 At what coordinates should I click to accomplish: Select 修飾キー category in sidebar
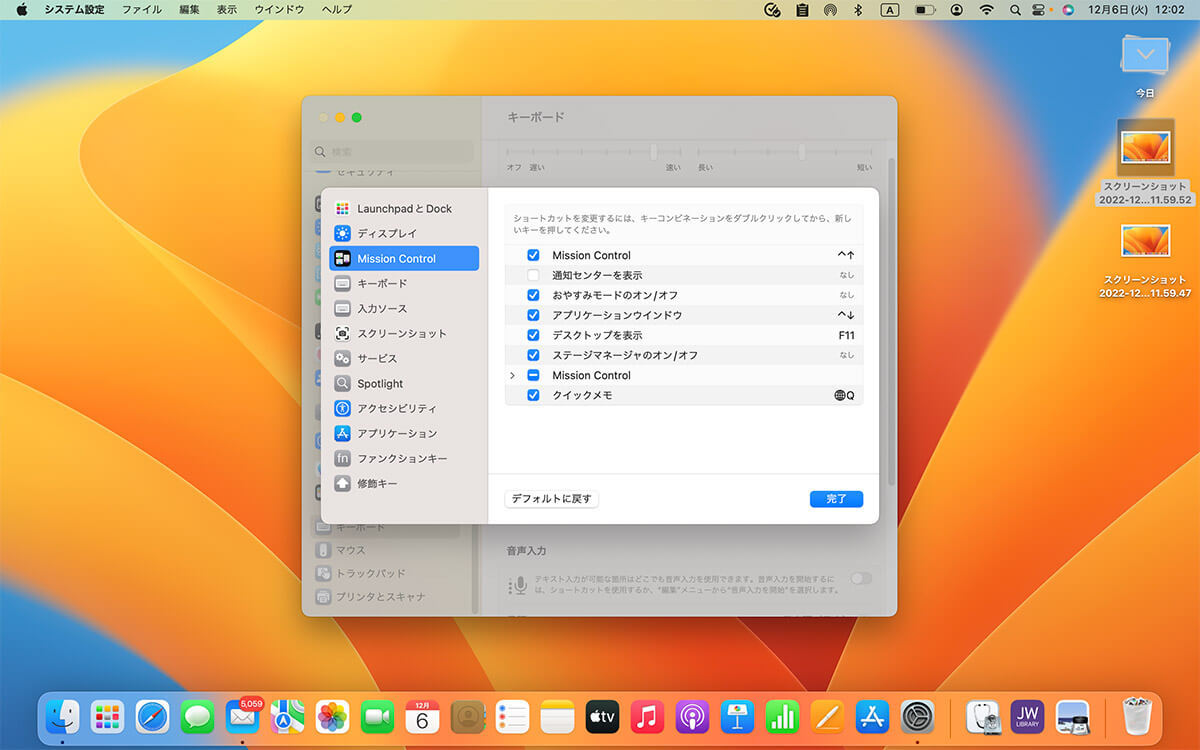404,484
